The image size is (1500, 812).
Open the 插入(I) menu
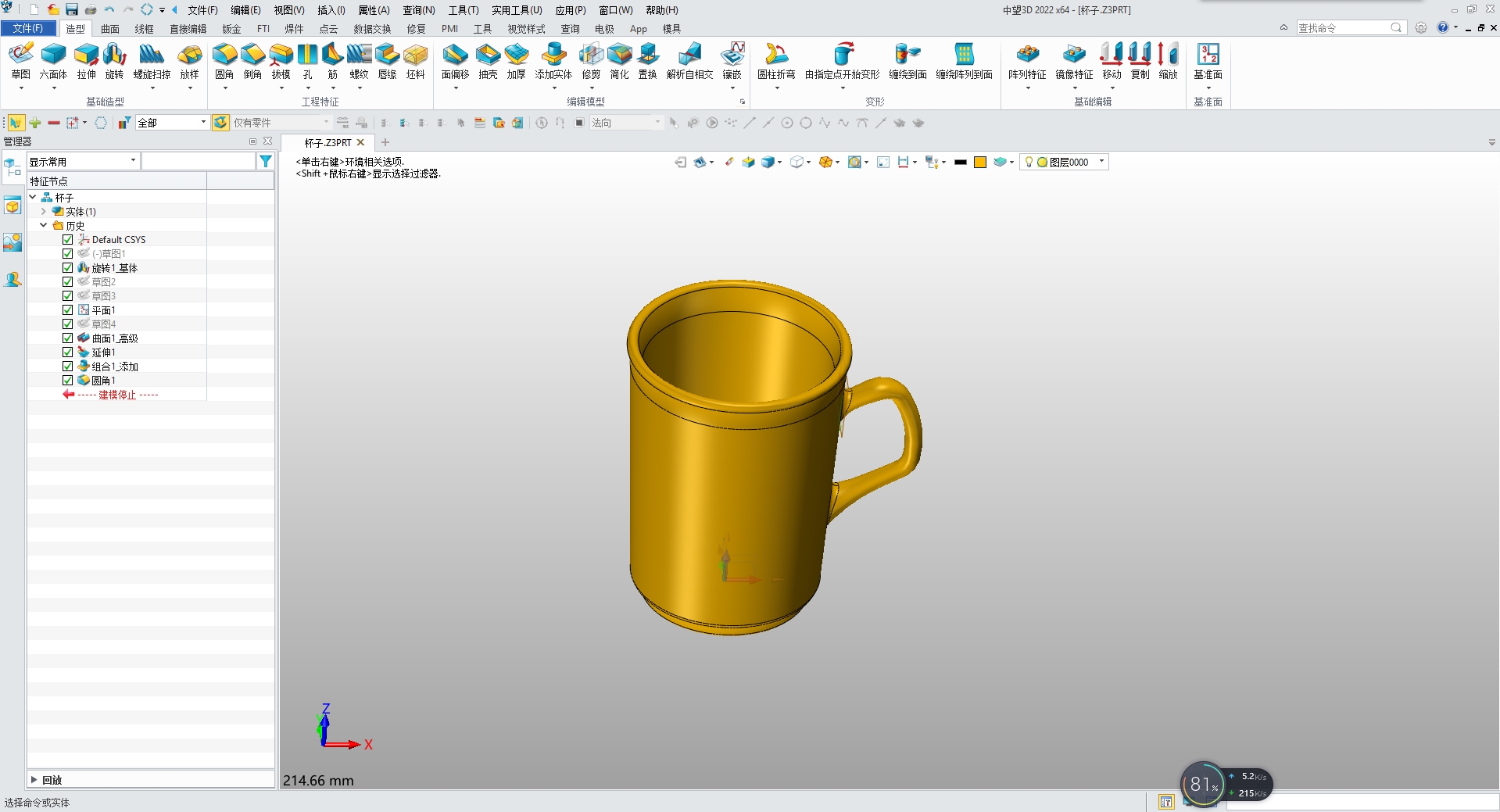(329, 10)
